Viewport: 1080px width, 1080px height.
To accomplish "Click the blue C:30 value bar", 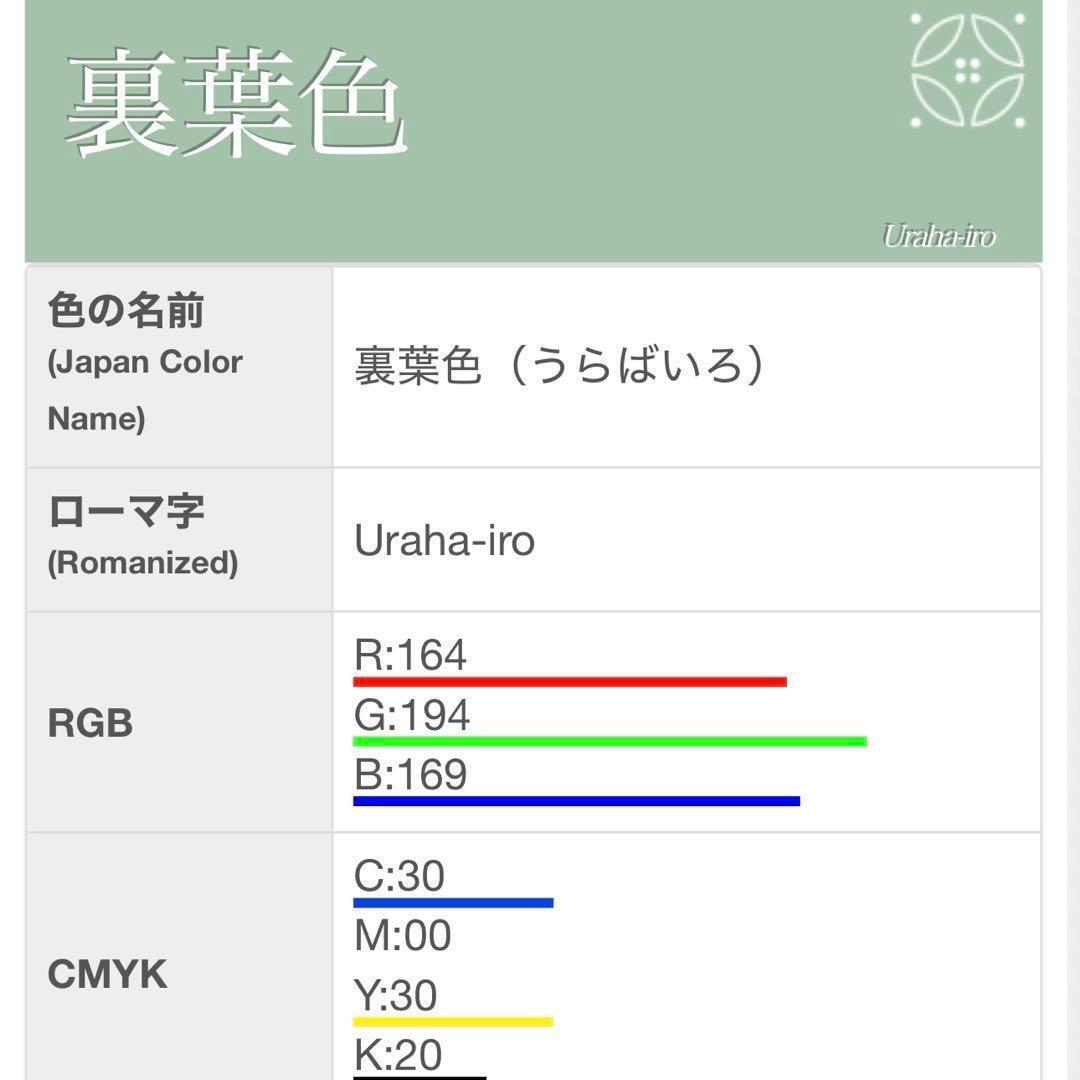I will [453, 903].
